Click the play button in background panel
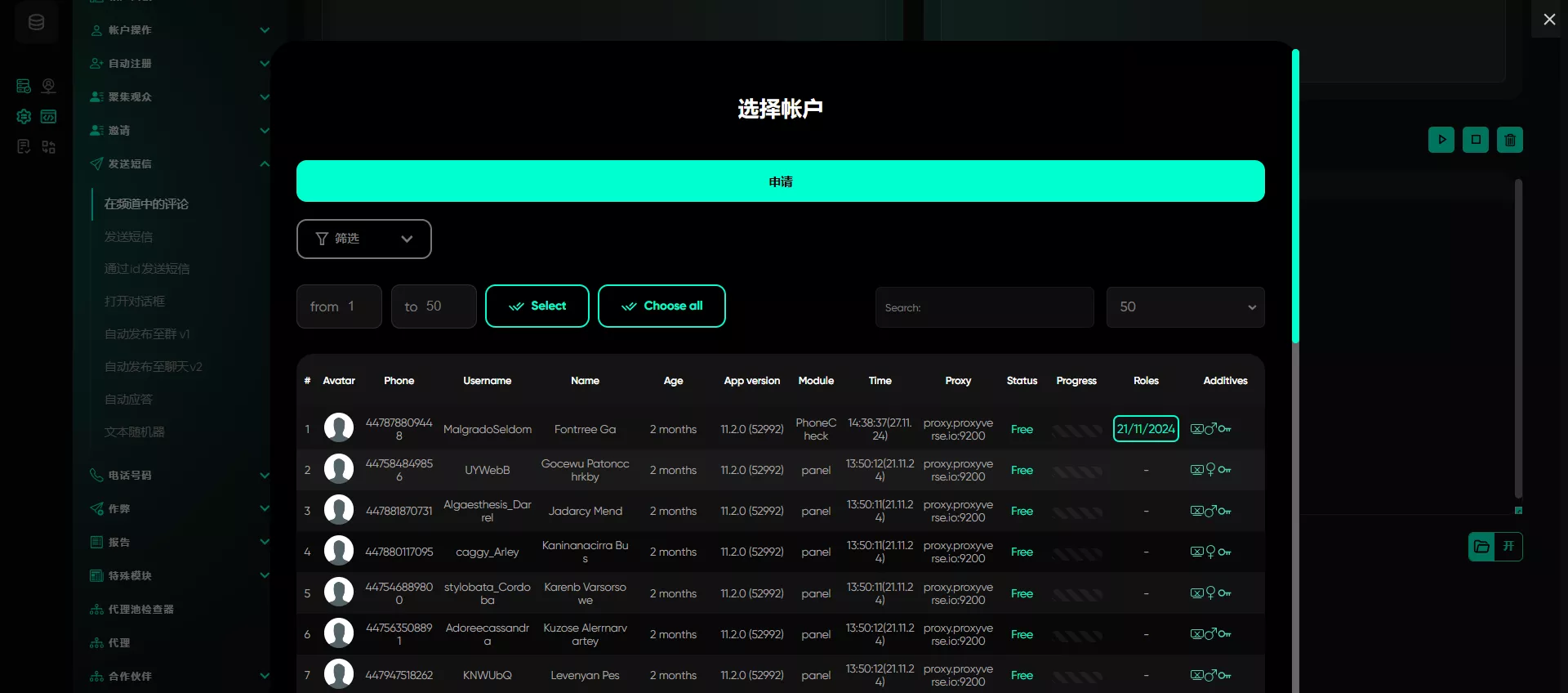Image resolution: width=1568 pixels, height=693 pixels. (x=1441, y=140)
